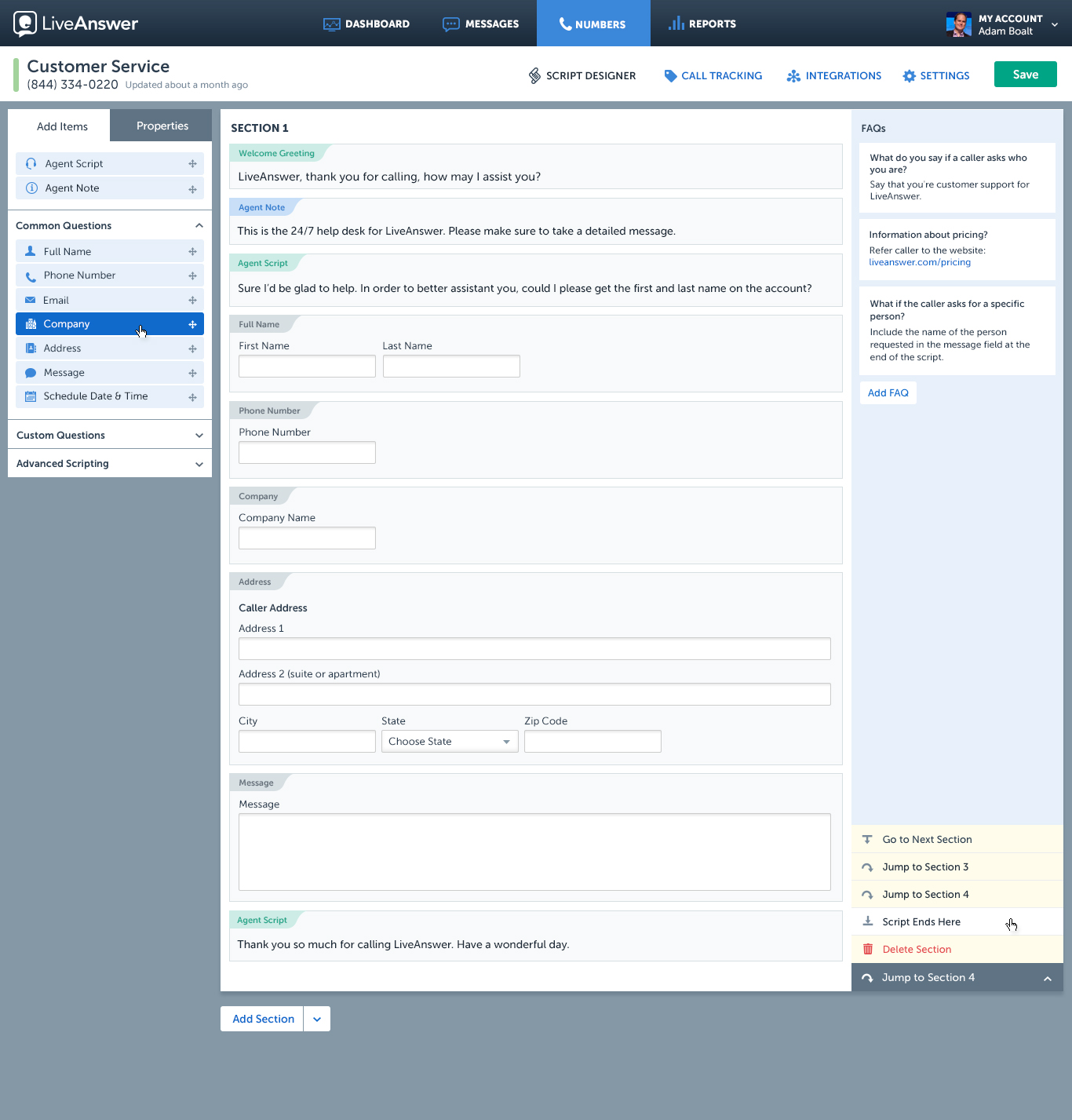Switch to the Properties tab
The image size is (1072, 1120).
pos(162,126)
